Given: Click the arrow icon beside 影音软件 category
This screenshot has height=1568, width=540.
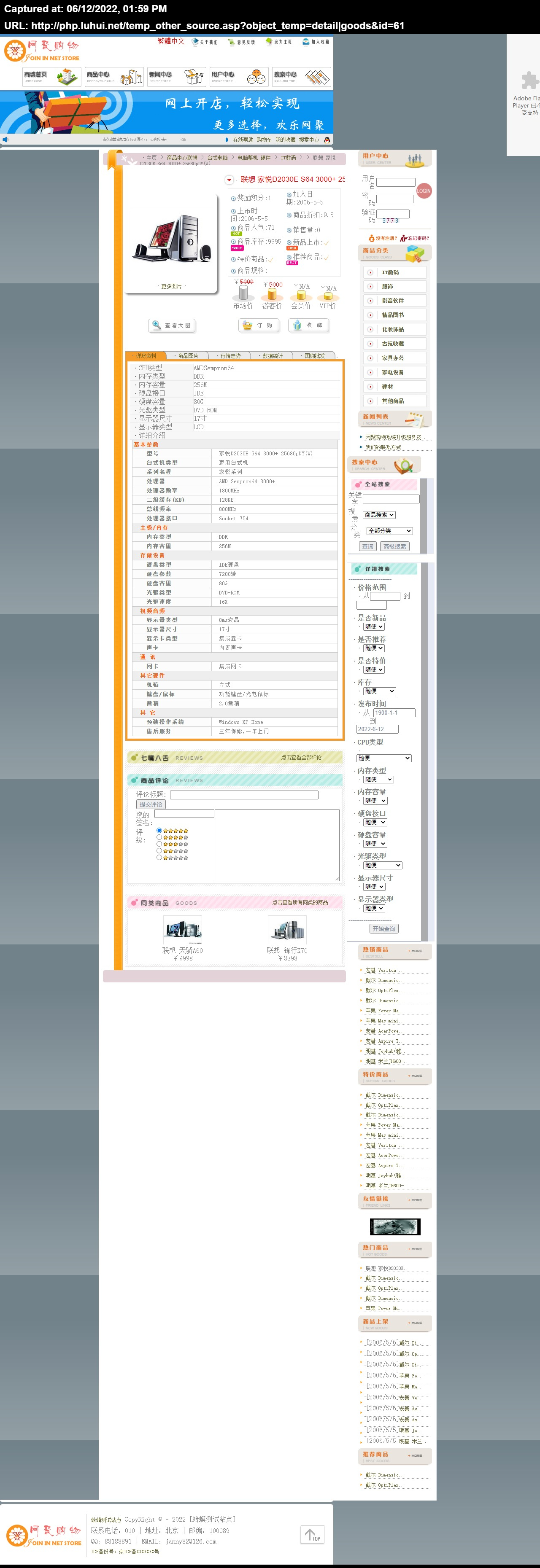Looking at the screenshot, I should (x=370, y=301).
